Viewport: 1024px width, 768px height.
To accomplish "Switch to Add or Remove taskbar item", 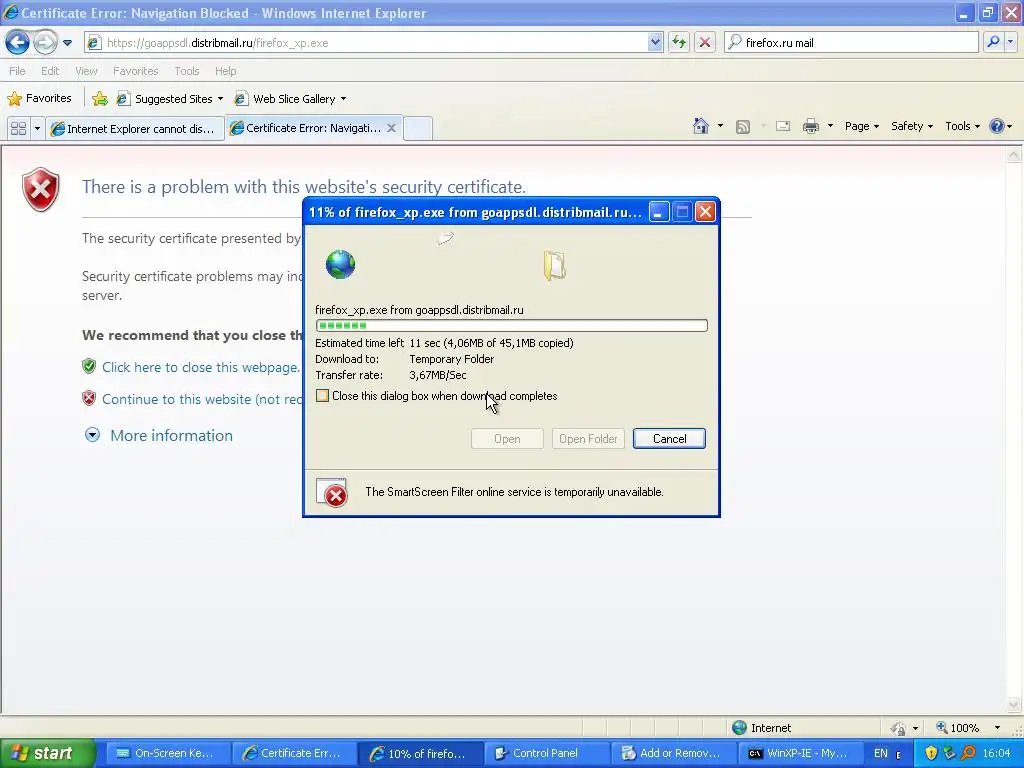I will tap(675, 753).
